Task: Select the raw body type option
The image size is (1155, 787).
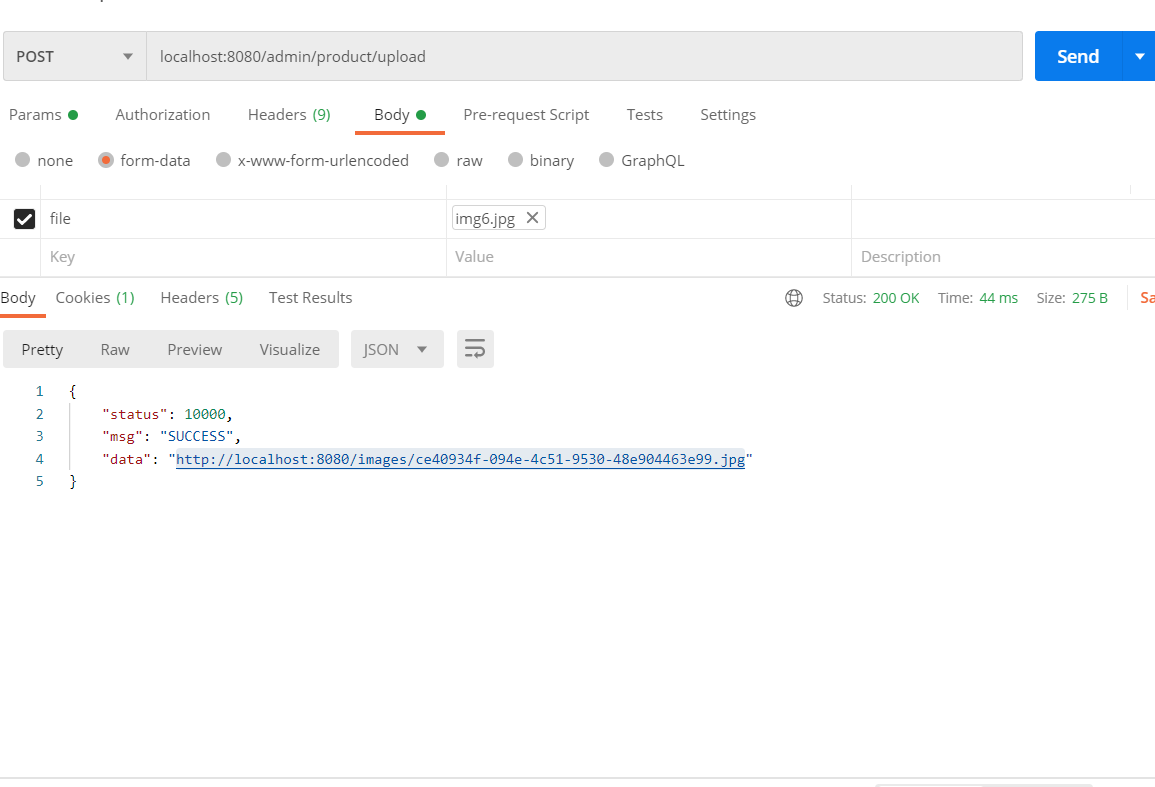Action: point(441,160)
